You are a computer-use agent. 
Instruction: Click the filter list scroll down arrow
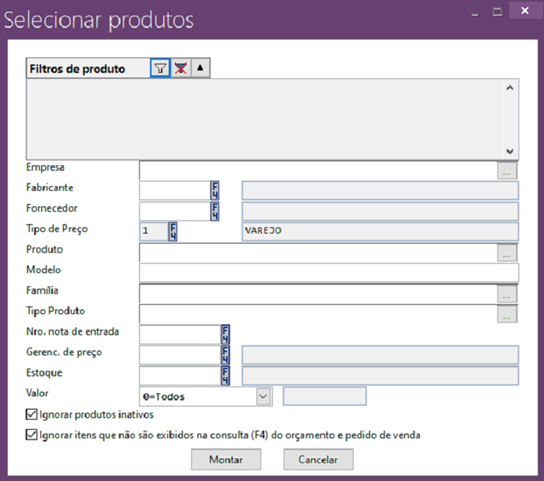pyautogui.click(x=510, y=151)
